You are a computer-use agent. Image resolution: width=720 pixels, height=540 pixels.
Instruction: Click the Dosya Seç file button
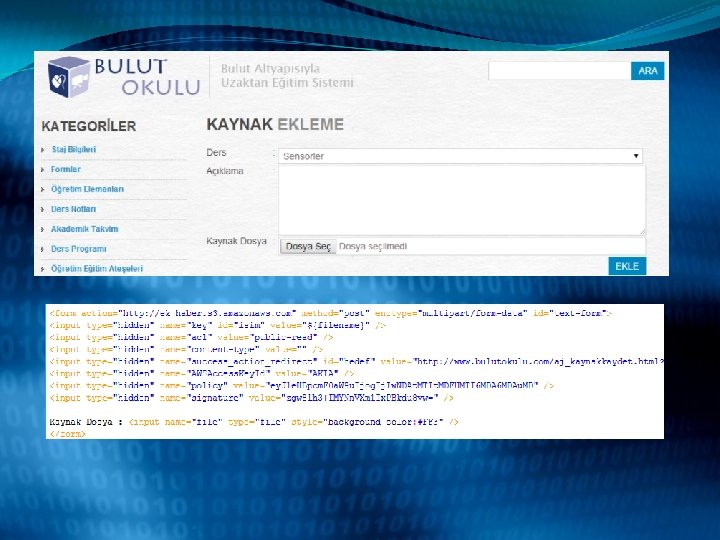point(308,247)
